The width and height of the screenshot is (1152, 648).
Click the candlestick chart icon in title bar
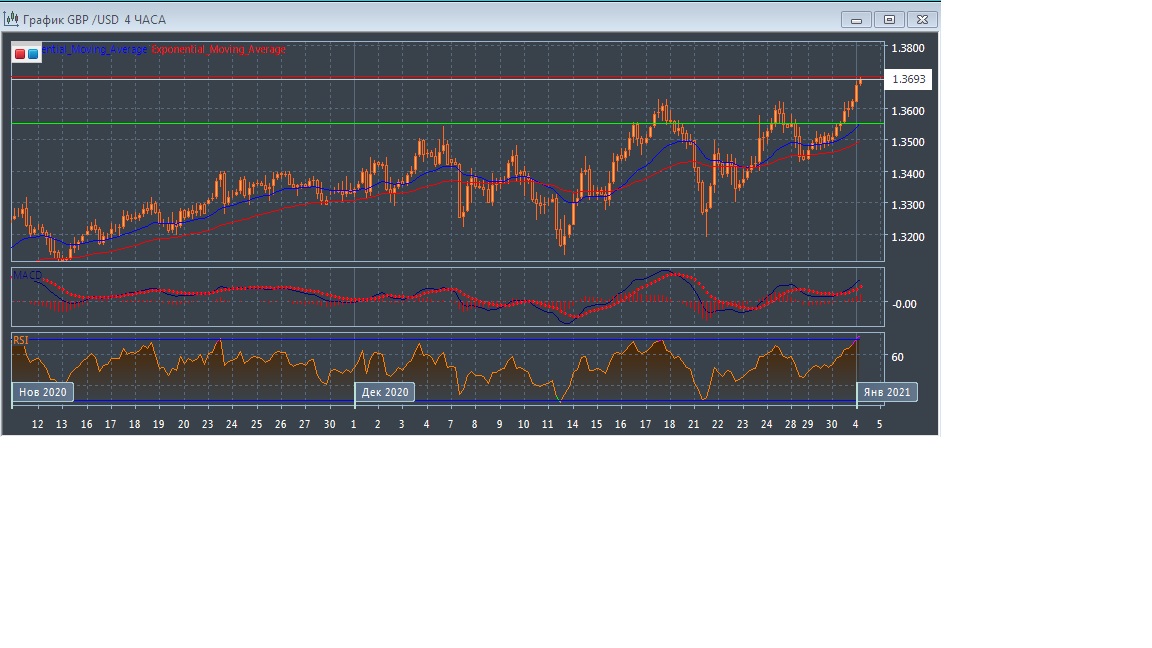click(11, 19)
